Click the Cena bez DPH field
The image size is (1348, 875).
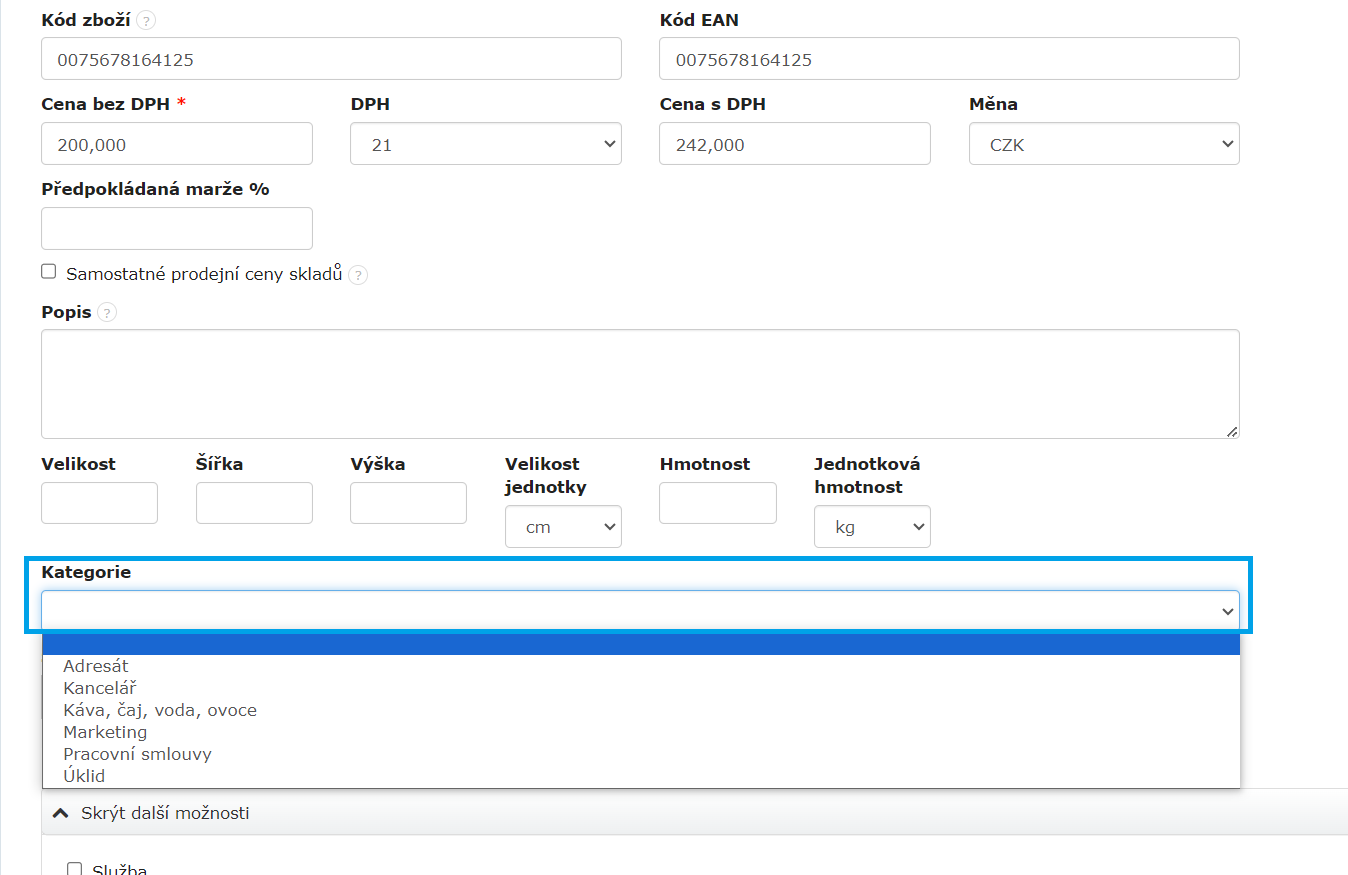point(176,144)
